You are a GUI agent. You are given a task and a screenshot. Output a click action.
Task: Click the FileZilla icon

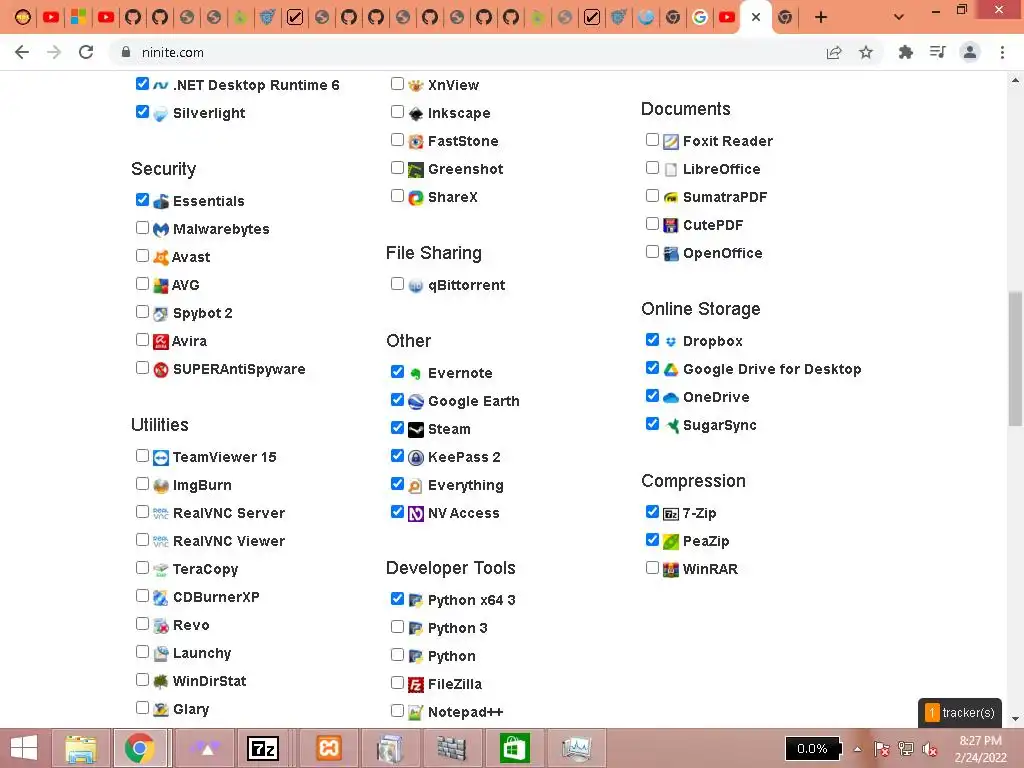pyautogui.click(x=416, y=684)
